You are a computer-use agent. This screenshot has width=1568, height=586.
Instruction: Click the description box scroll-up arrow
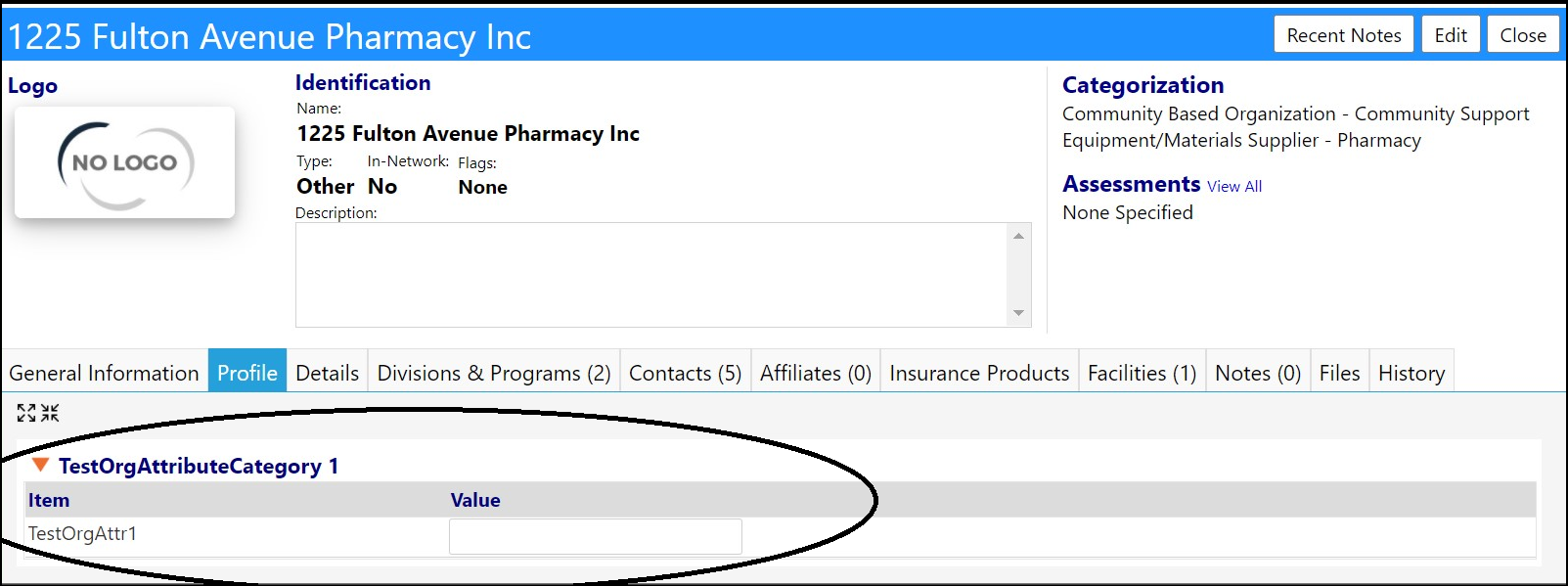1019,236
